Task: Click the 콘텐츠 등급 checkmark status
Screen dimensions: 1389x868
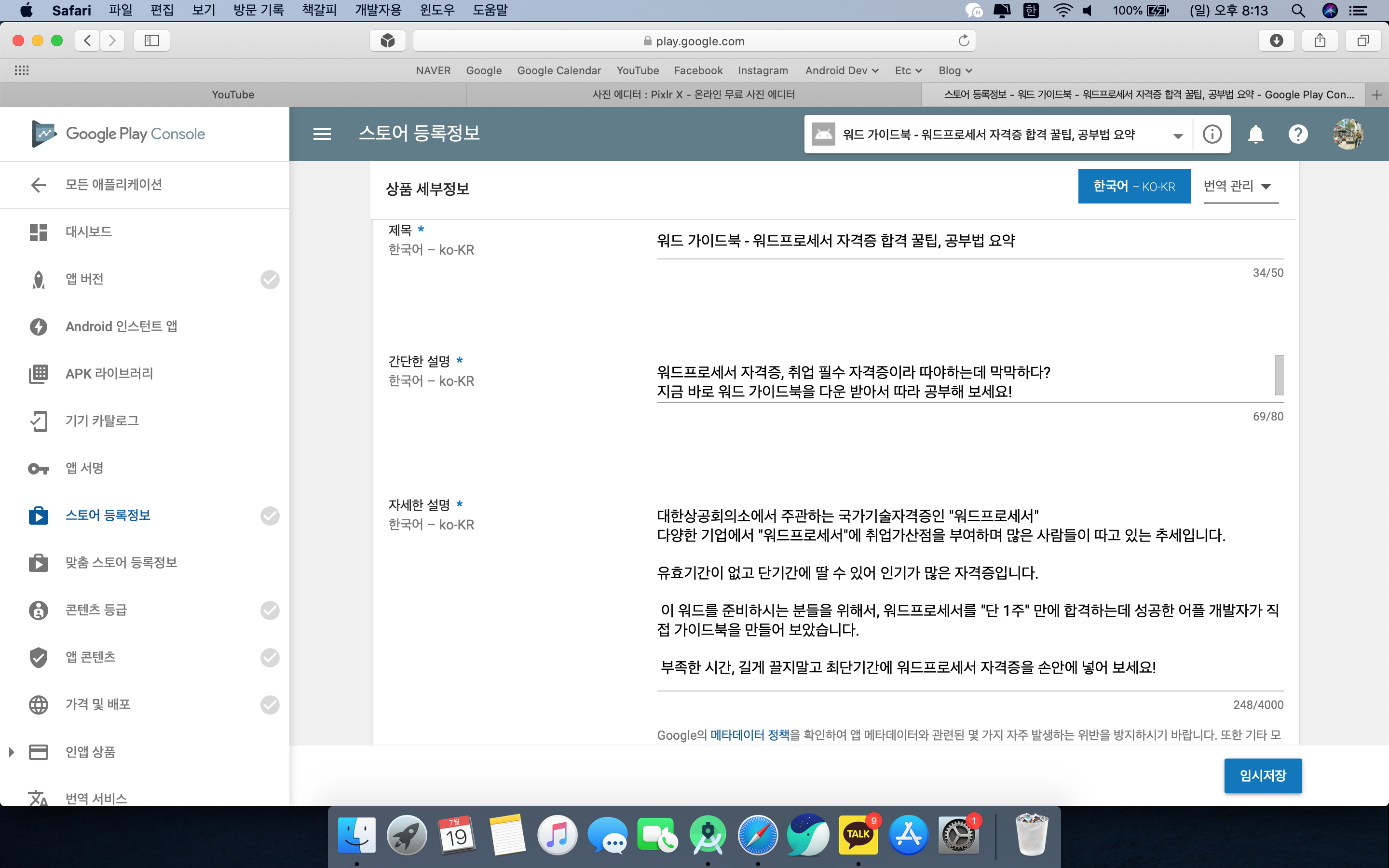Action: pyautogui.click(x=270, y=610)
